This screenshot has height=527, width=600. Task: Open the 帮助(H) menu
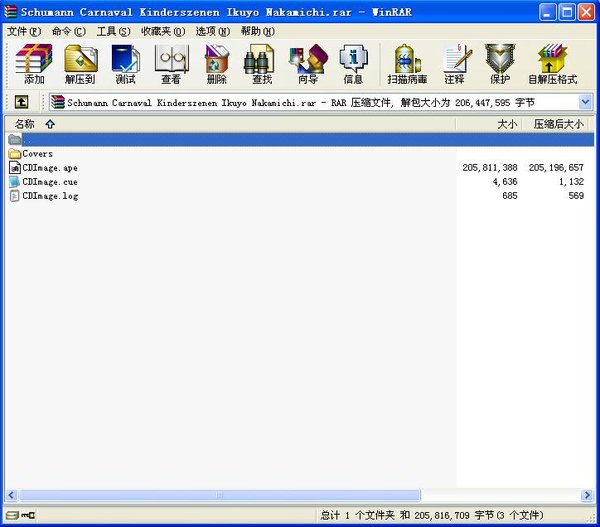pyautogui.click(x=258, y=31)
